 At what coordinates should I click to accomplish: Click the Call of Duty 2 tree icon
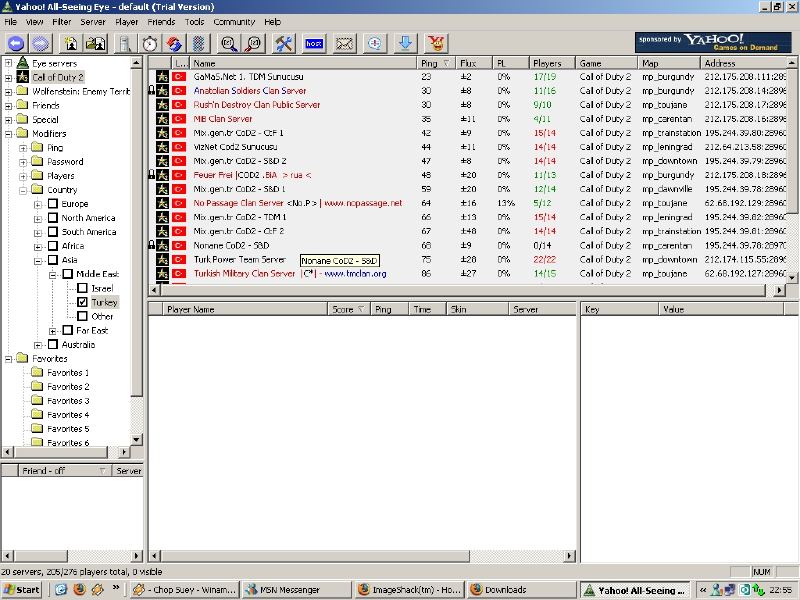tap(22, 77)
